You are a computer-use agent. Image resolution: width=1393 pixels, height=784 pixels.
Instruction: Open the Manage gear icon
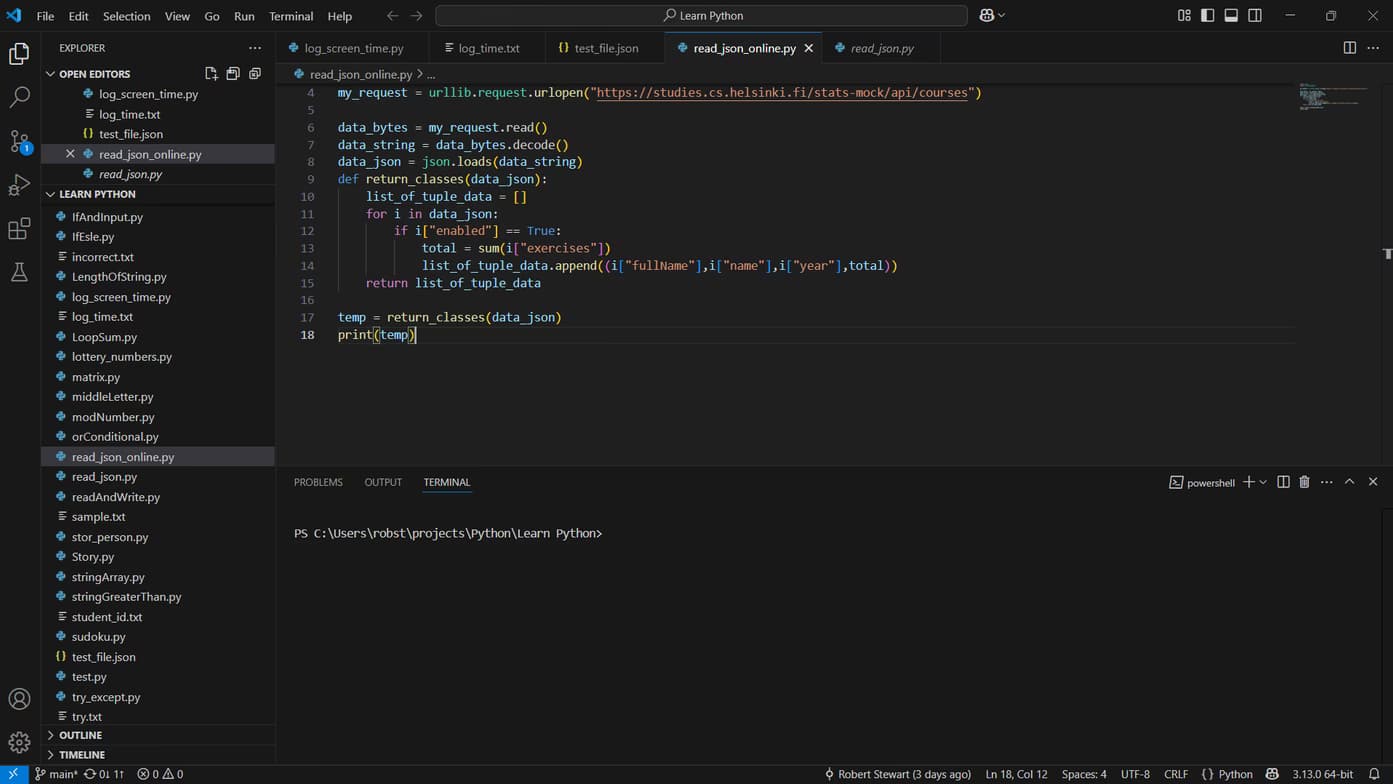[19, 742]
